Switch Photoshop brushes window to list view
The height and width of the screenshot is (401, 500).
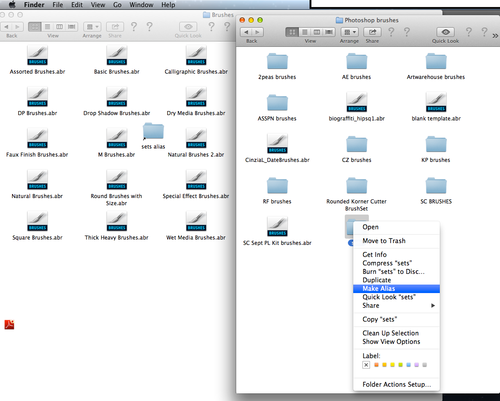(304, 32)
